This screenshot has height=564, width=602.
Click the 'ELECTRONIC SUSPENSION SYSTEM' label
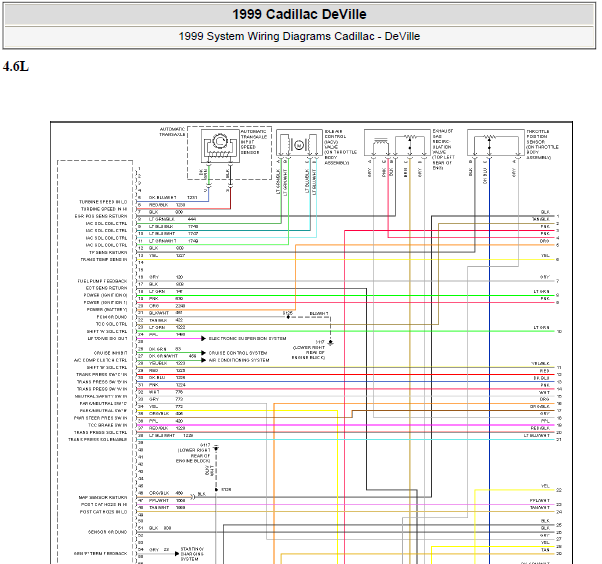247,339
